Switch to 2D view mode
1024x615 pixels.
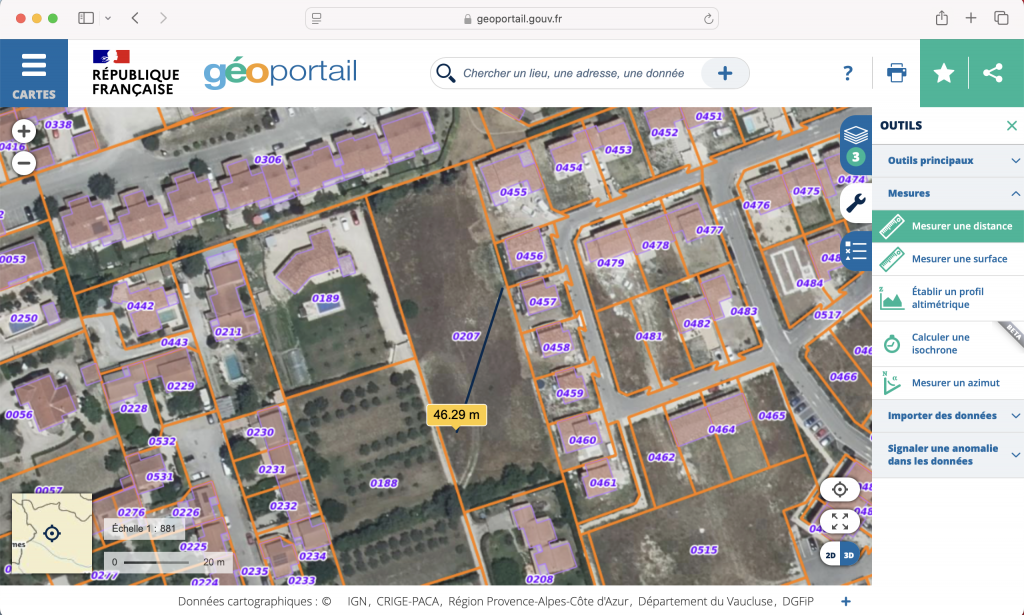830,554
